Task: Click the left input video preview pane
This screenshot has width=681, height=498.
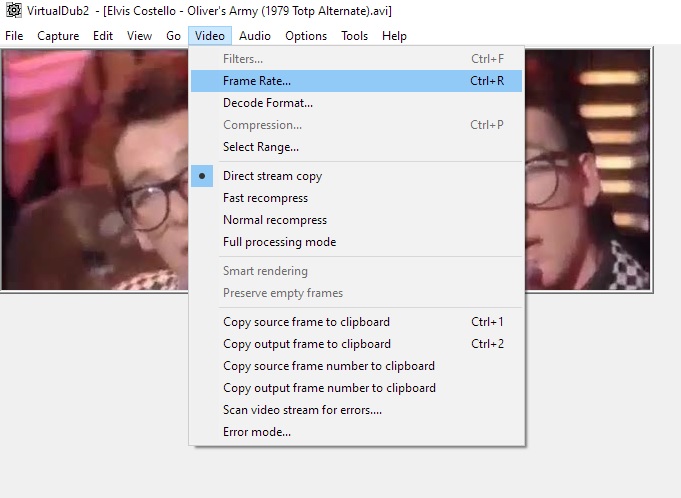Action: 95,170
